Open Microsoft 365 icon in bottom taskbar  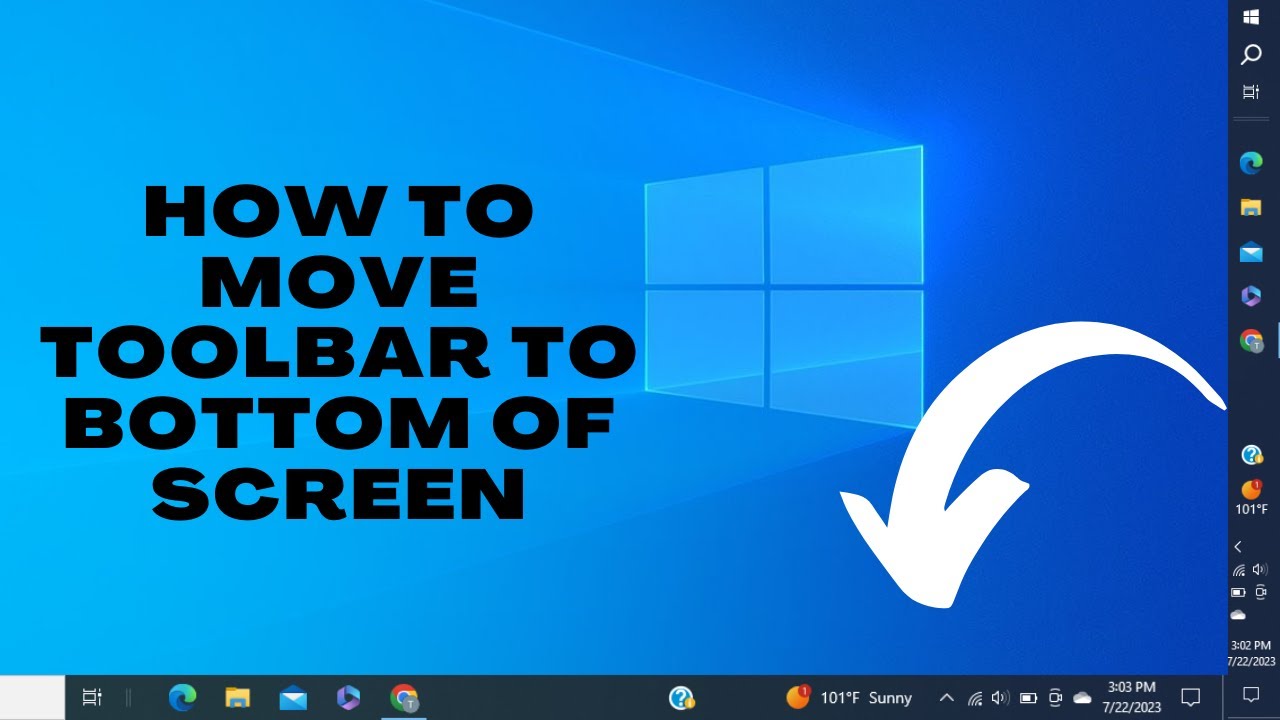(x=348, y=697)
